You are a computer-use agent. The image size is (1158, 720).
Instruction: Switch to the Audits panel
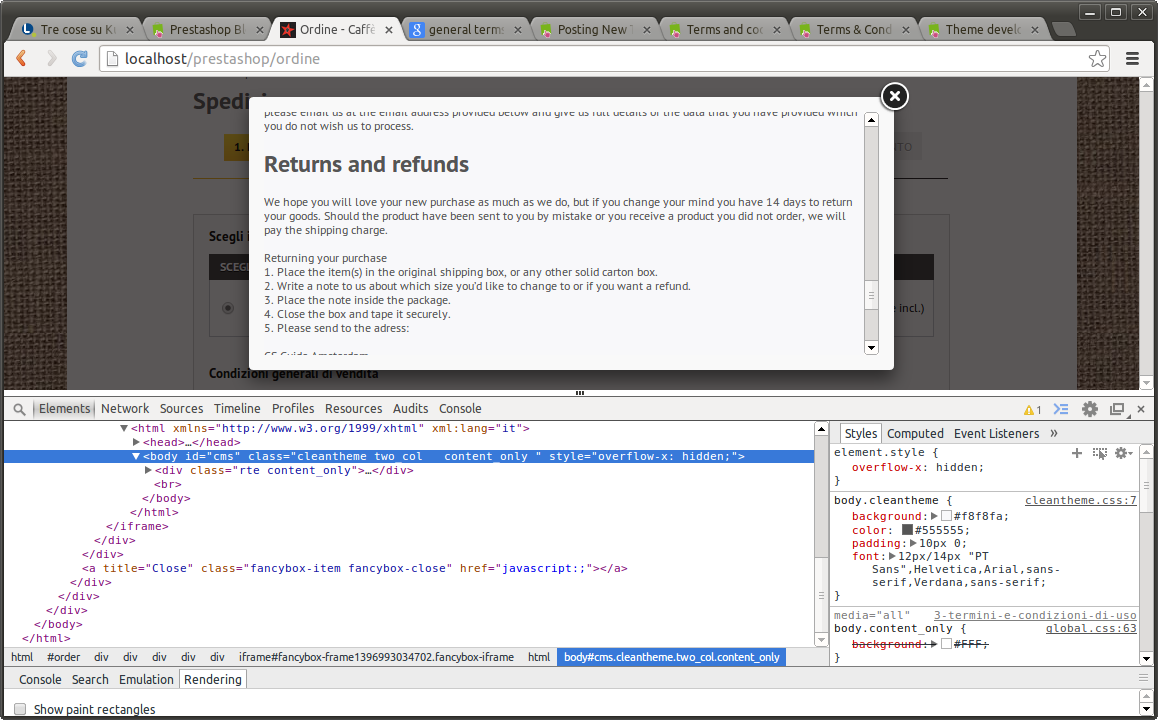pyautogui.click(x=411, y=408)
